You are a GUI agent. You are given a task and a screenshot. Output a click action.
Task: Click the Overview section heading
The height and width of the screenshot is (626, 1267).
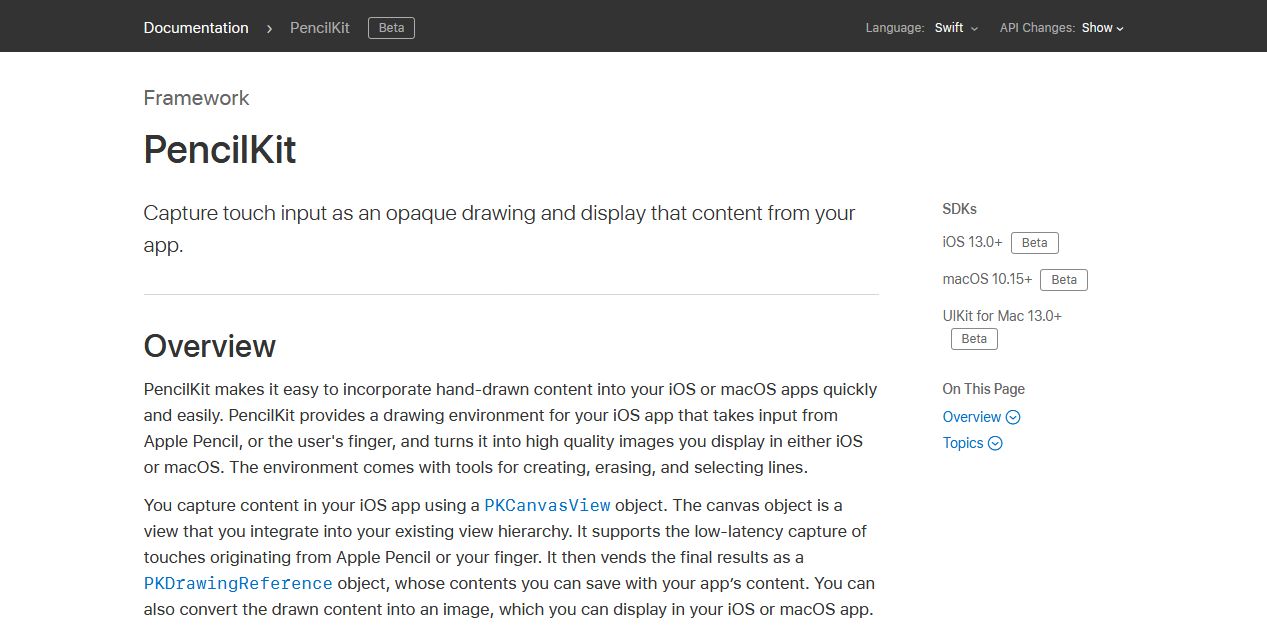pos(210,346)
